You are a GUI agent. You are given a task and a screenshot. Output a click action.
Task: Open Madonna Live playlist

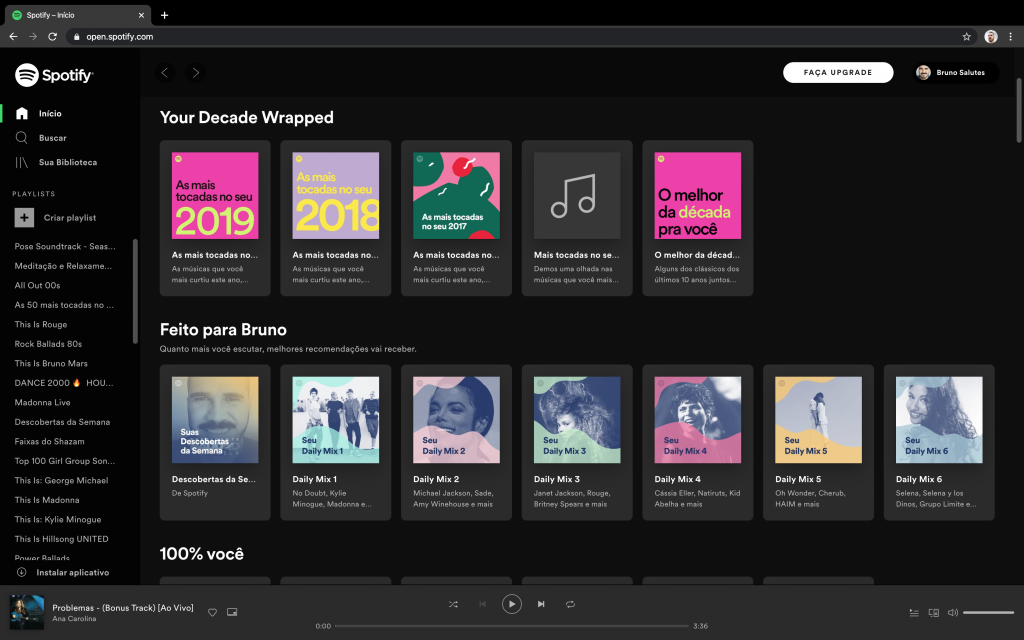tap(42, 402)
